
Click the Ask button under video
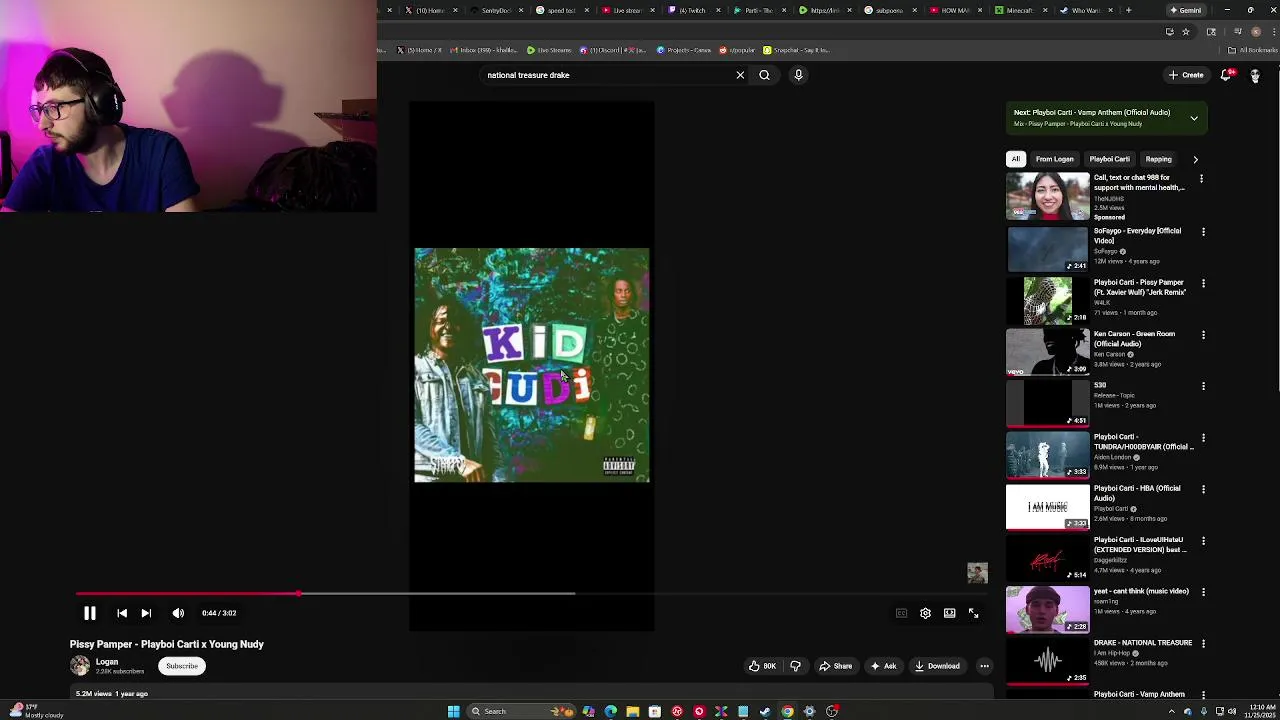click(883, 666)
